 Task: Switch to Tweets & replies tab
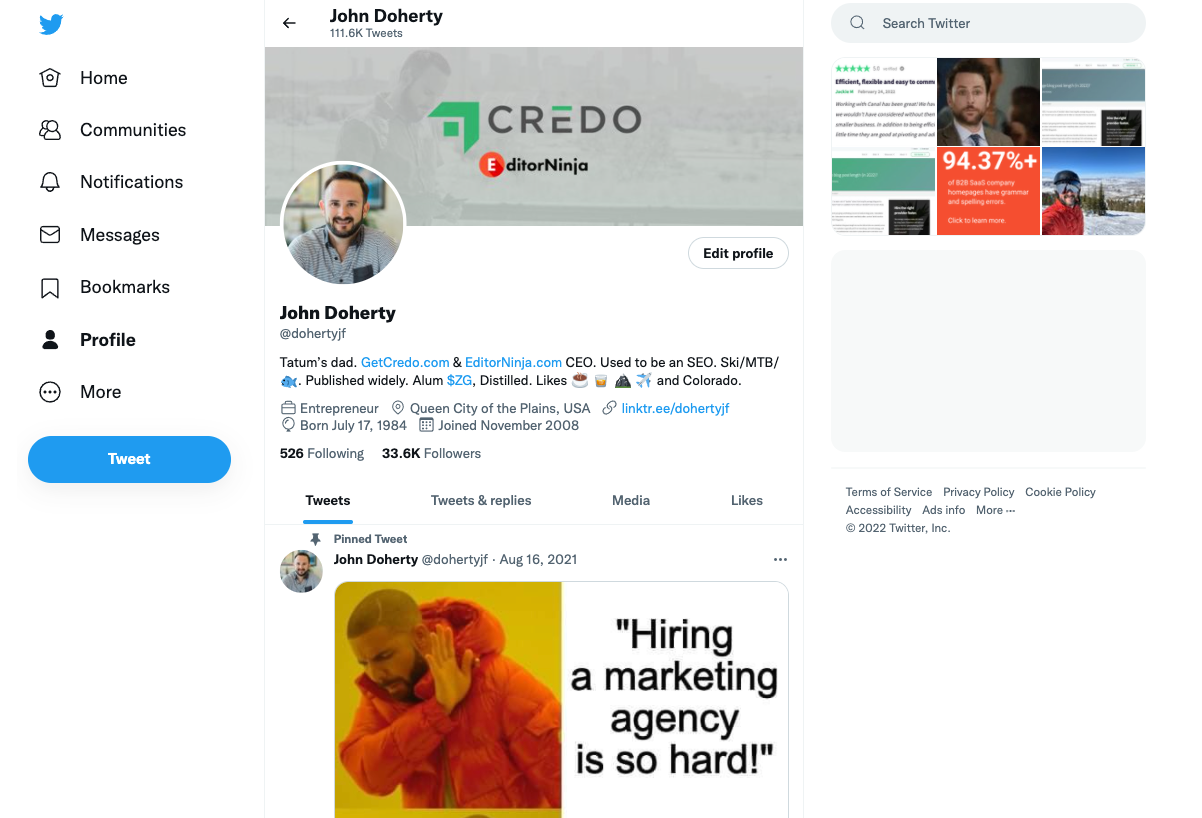pyautogui.click(x=481, y=500)
